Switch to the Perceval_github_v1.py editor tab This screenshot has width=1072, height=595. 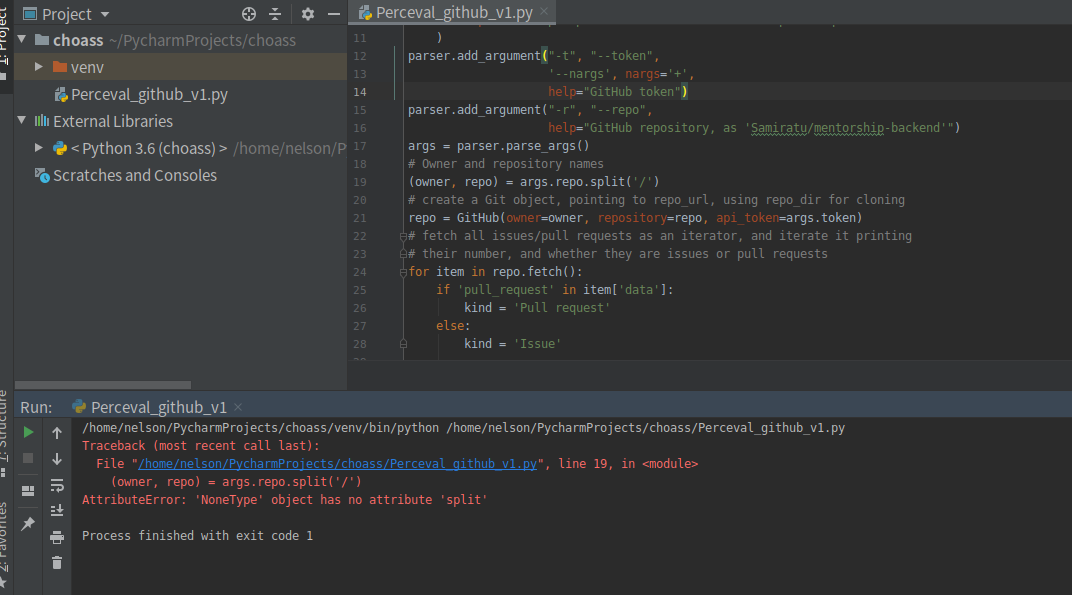(452, 13)
